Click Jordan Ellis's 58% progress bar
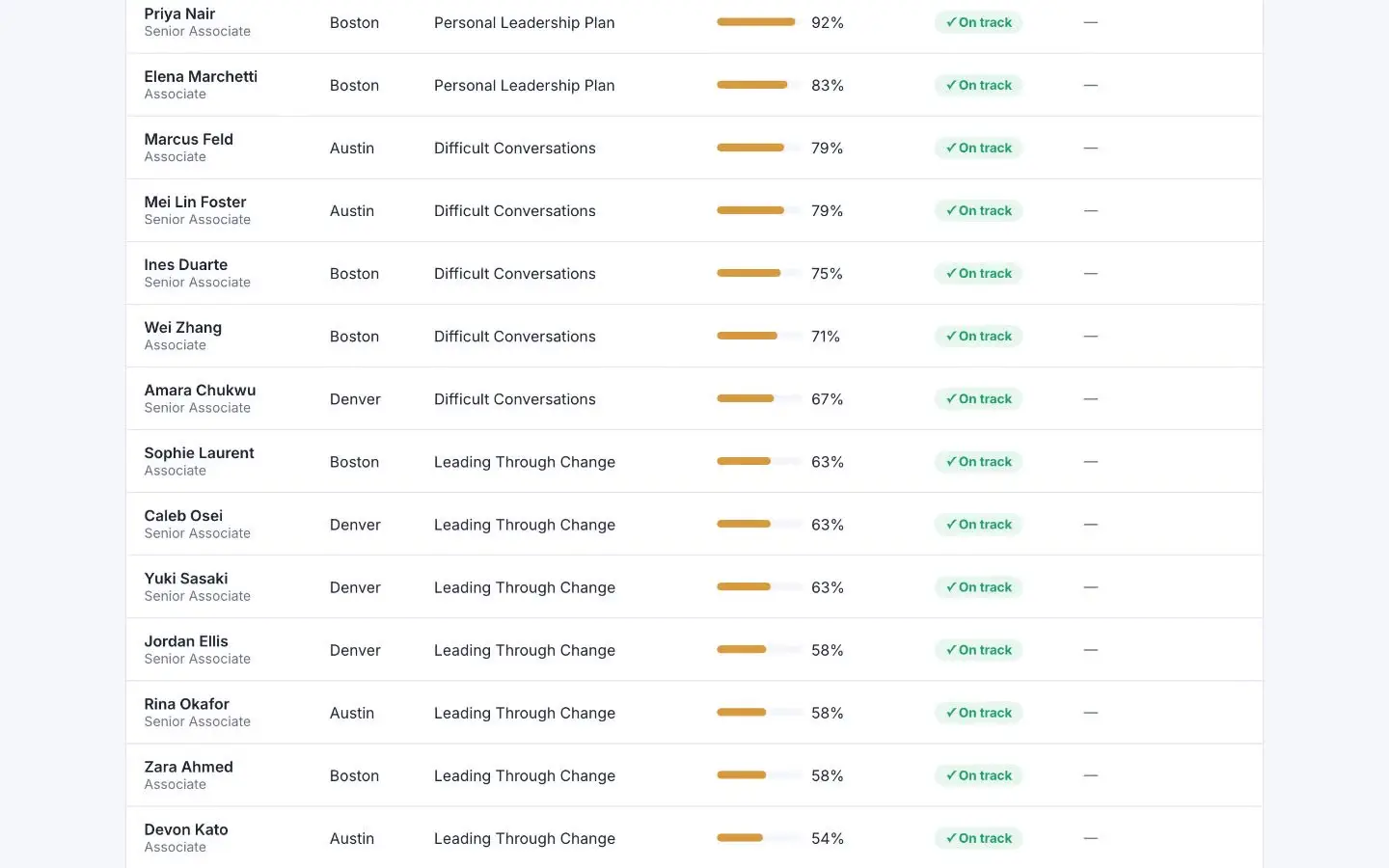Viewport: 1389px width, 868px height. [x=759, y=649]
